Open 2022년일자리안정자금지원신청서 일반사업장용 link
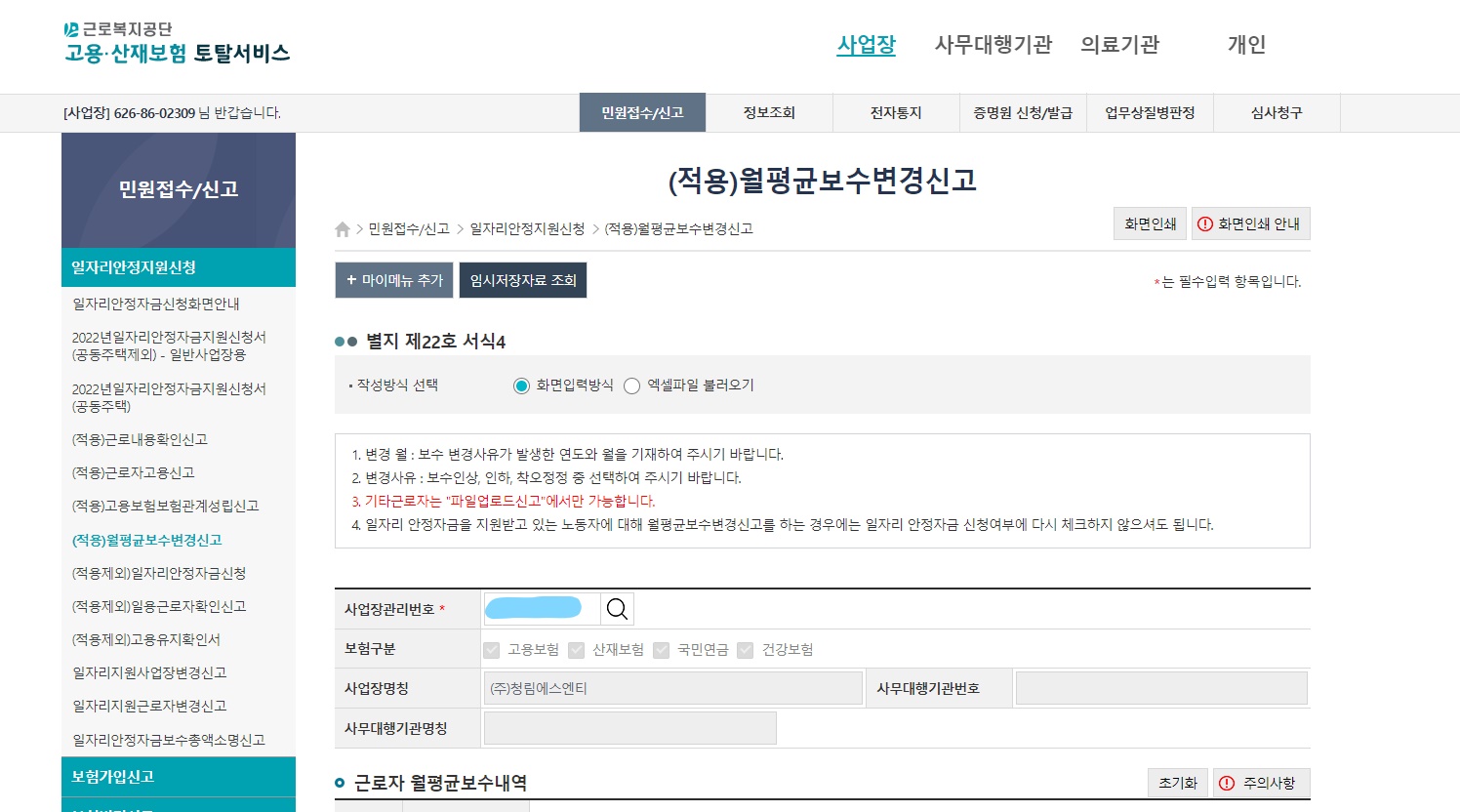Screen dimensions: 1460x812 pos(169,345)
